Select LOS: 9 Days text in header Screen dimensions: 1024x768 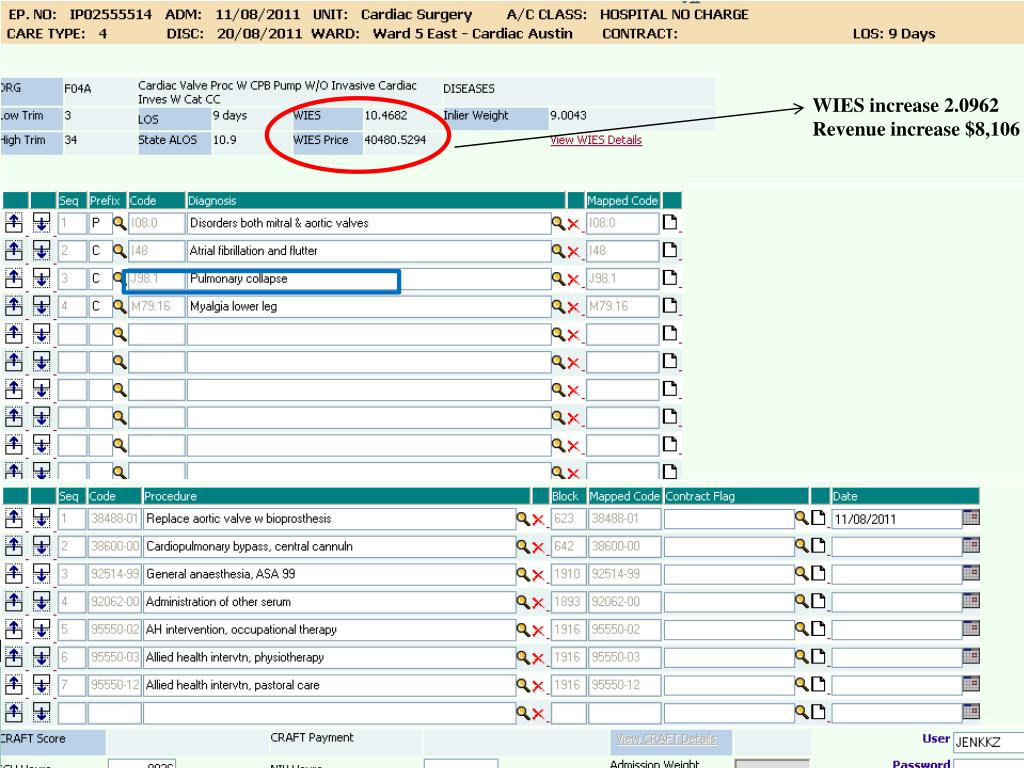tap(893, 34)
